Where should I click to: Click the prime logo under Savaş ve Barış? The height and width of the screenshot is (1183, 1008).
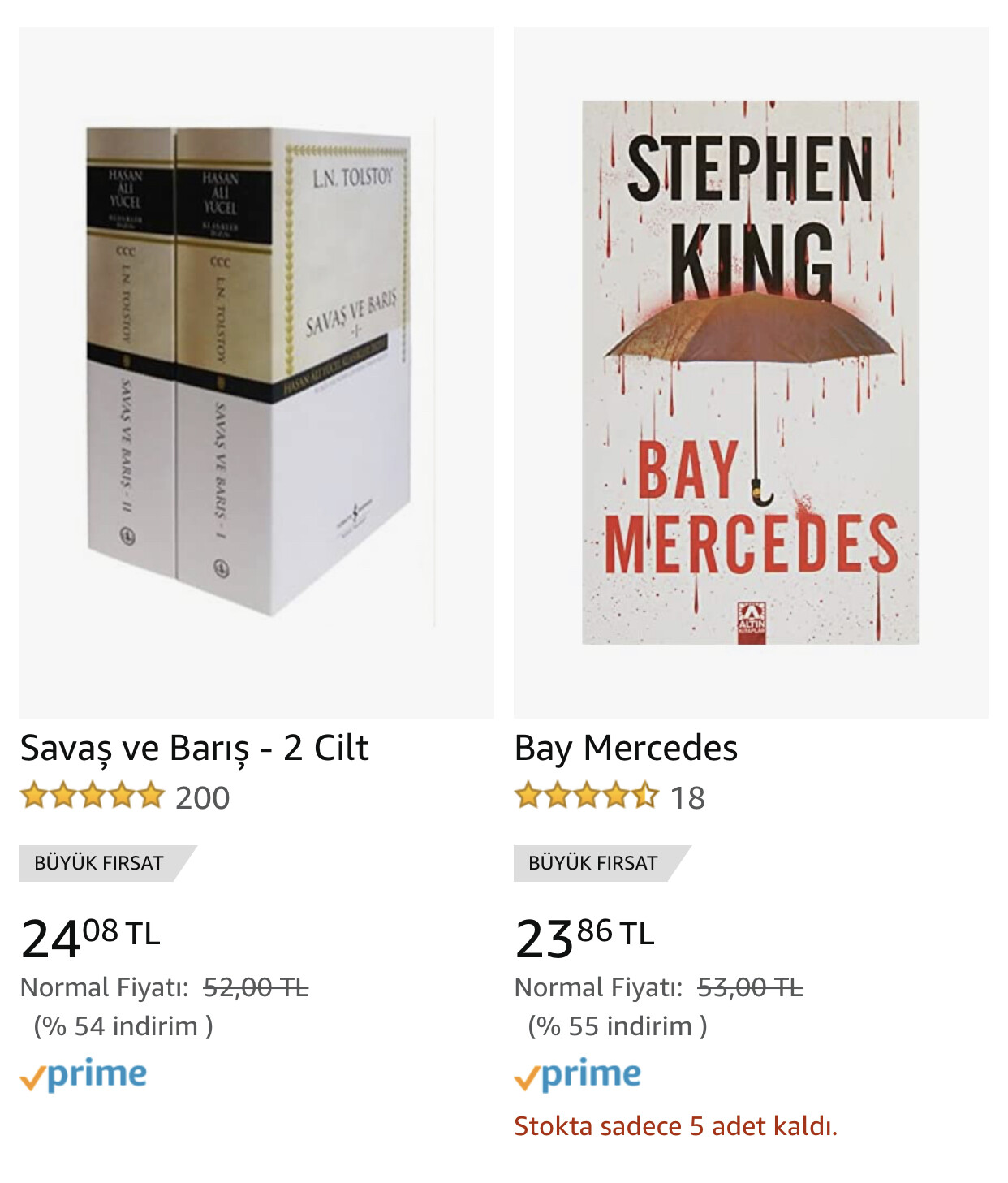click(x=84, y=1075)
